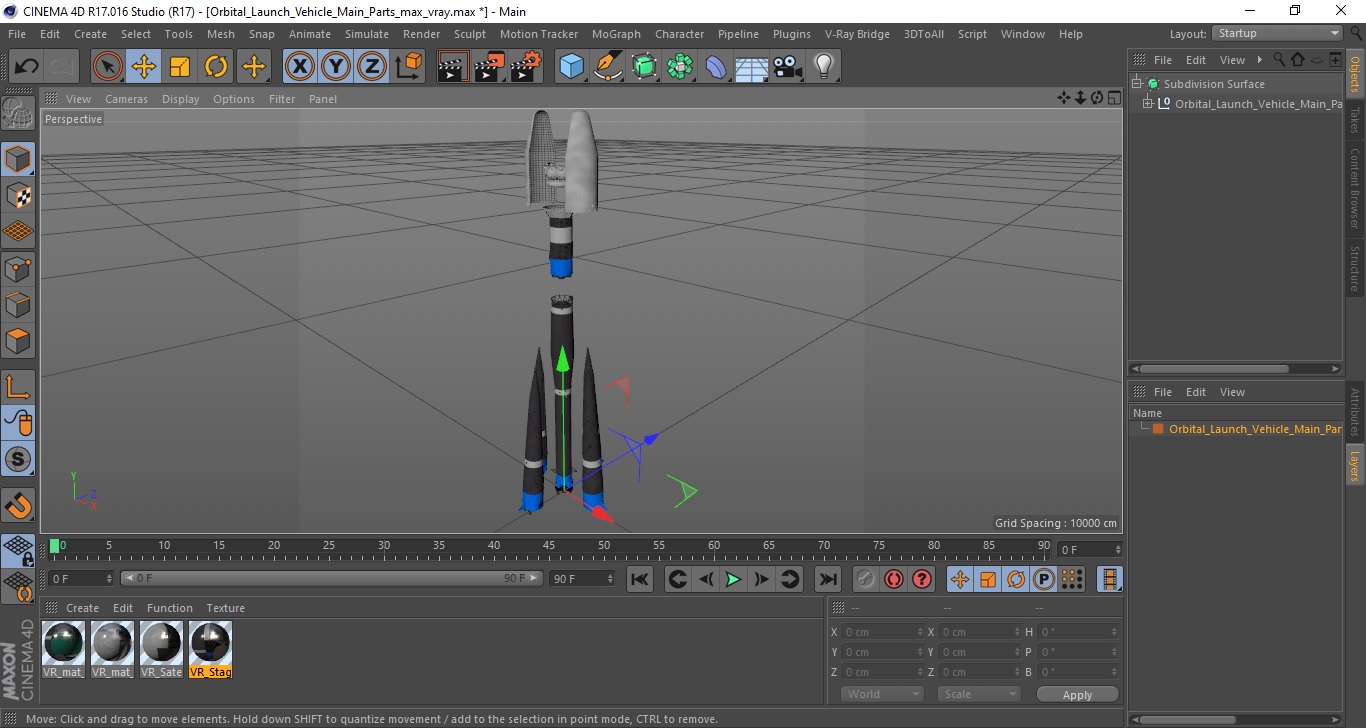Screen dimensions: 1366x728
Task: Go to end of animation
Action: click(827, 579)
